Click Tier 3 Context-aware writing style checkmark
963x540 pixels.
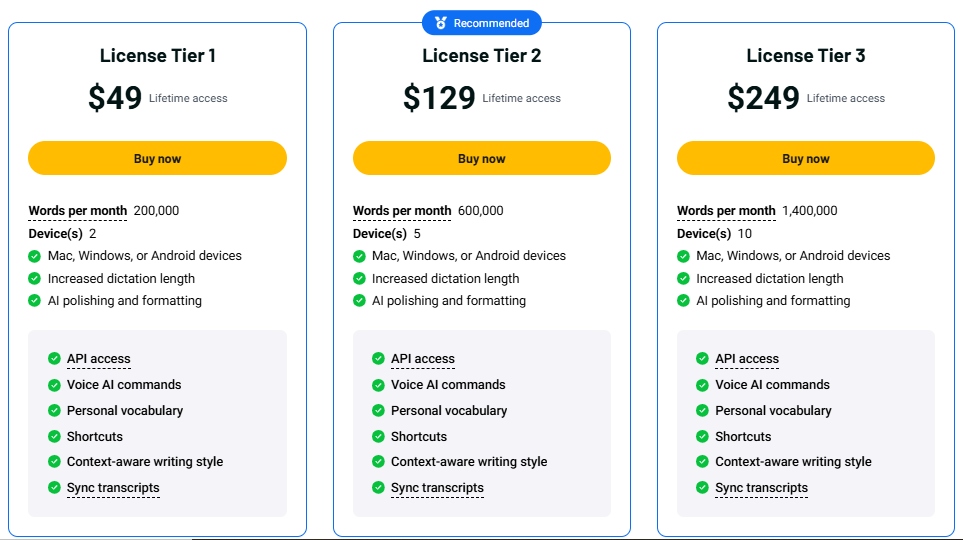(x=702, y=462)
